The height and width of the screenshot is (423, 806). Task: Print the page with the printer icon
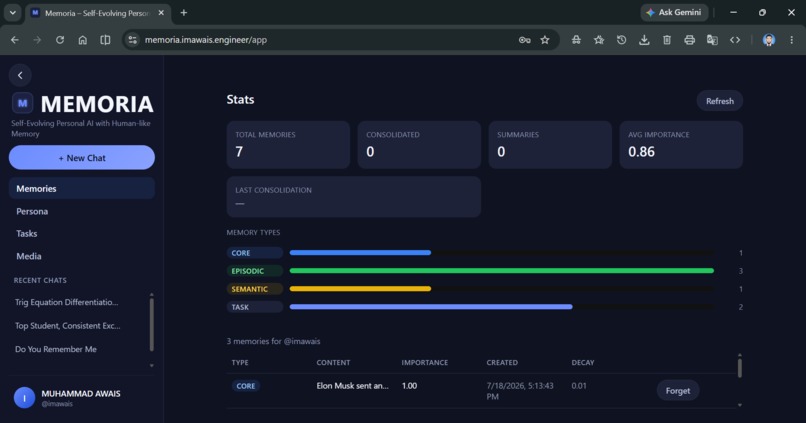click(x=689, y=40)
